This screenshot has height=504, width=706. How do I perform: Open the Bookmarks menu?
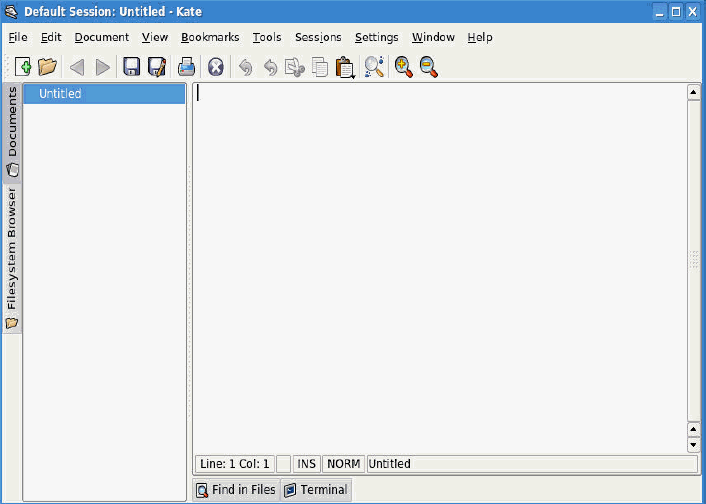(x=210, y=37)
